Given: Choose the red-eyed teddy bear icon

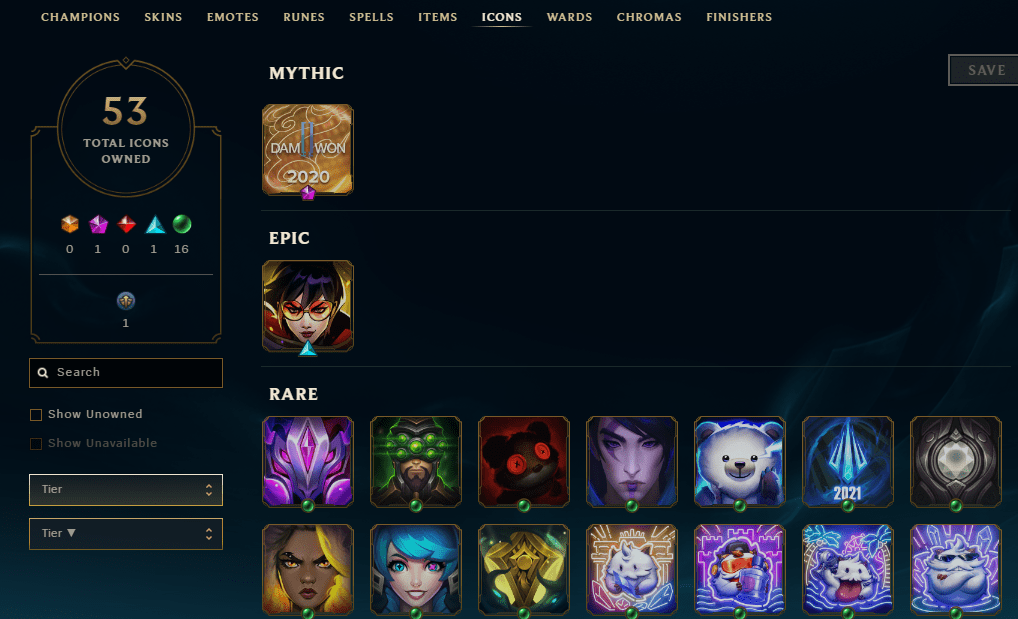Looking at the screenshot, I should (524, 462).
